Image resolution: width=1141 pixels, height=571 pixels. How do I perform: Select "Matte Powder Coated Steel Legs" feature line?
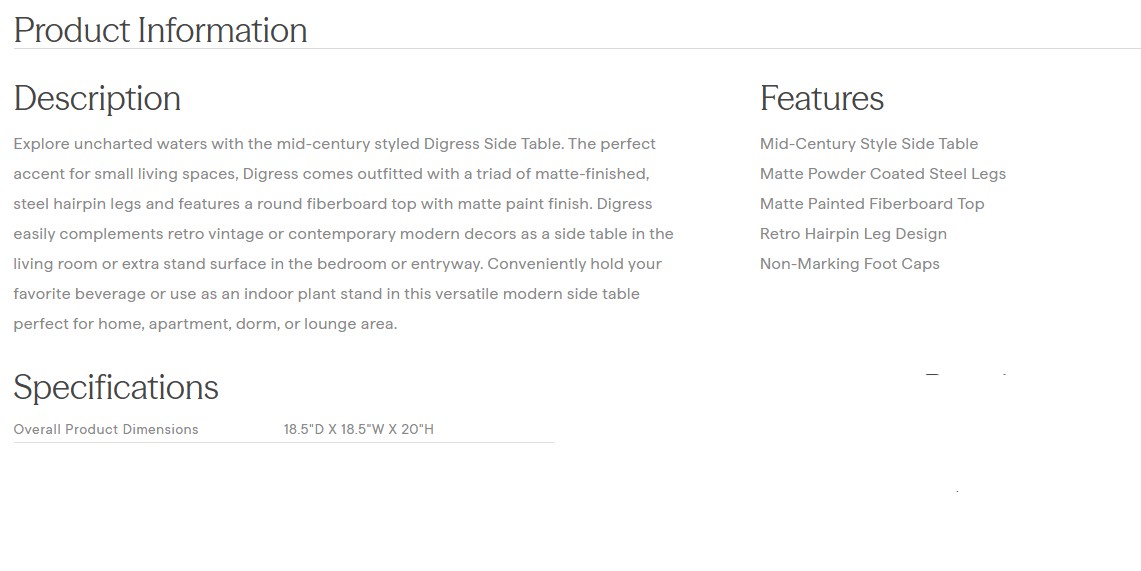click(x=882, y=174)
